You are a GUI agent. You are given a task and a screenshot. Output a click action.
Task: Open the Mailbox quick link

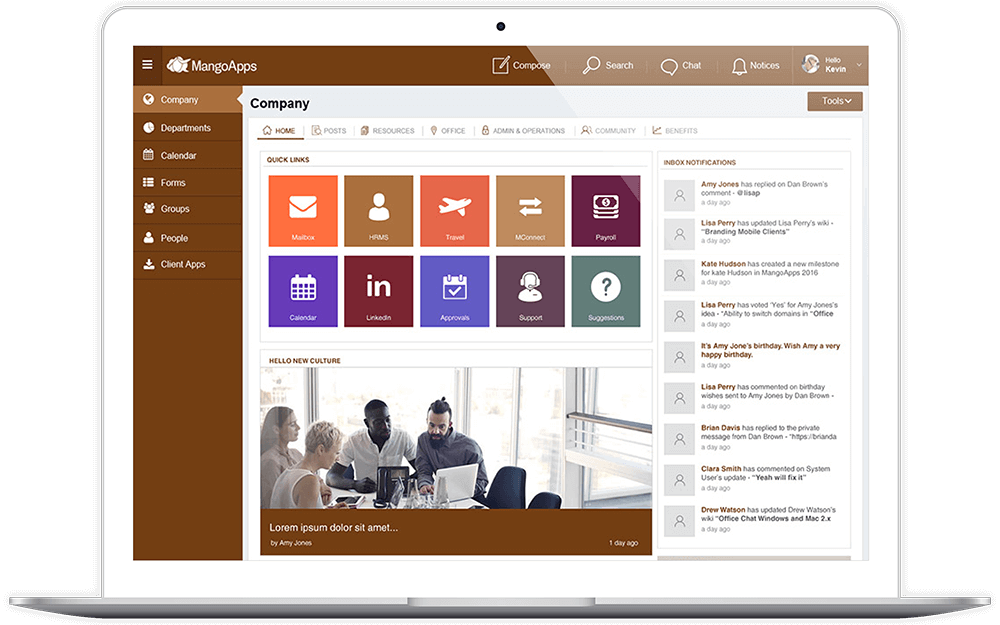(302, 210)
